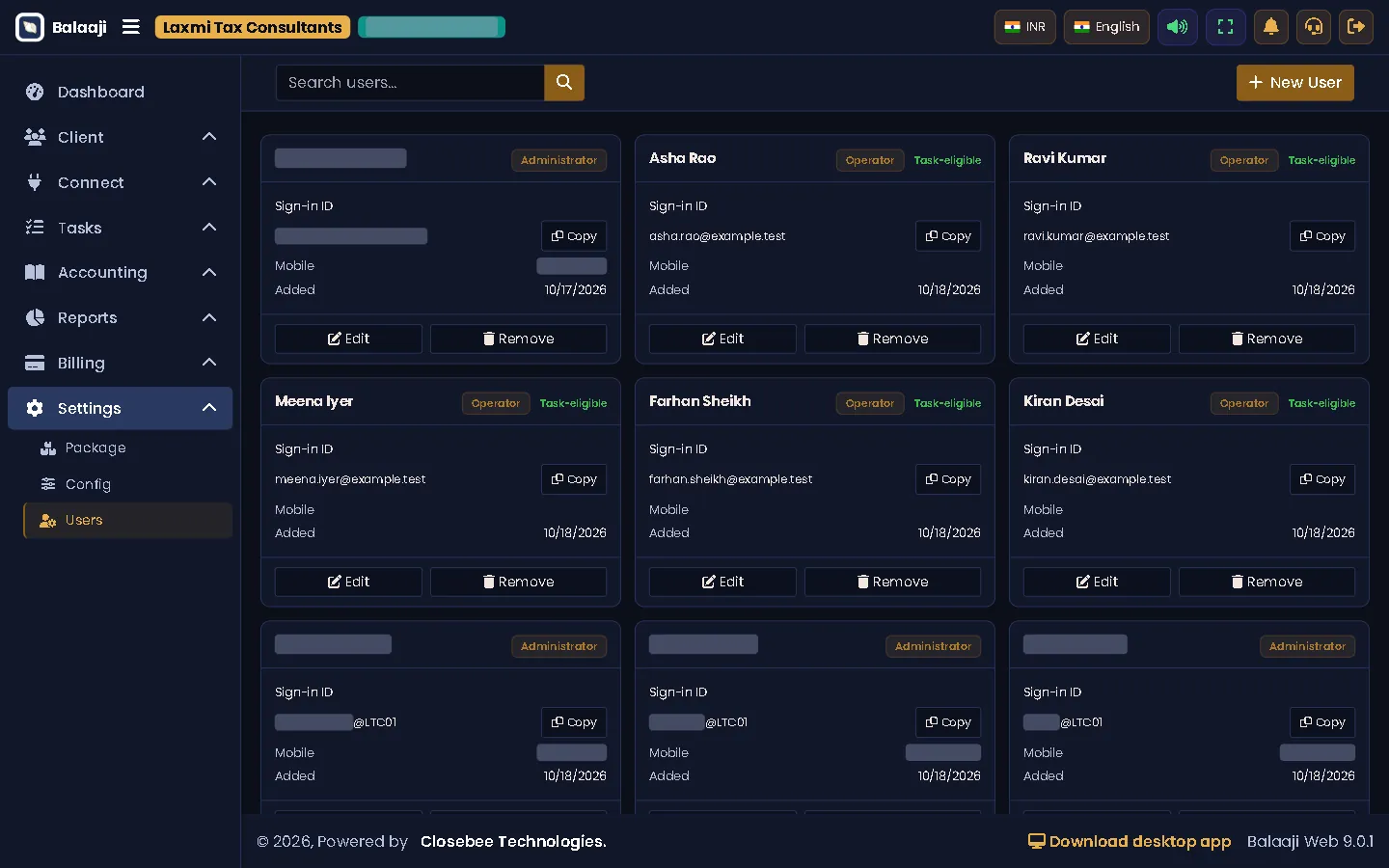
Task: Open the English language selector
Action: pyautogui.click(x=1106, y=27)
